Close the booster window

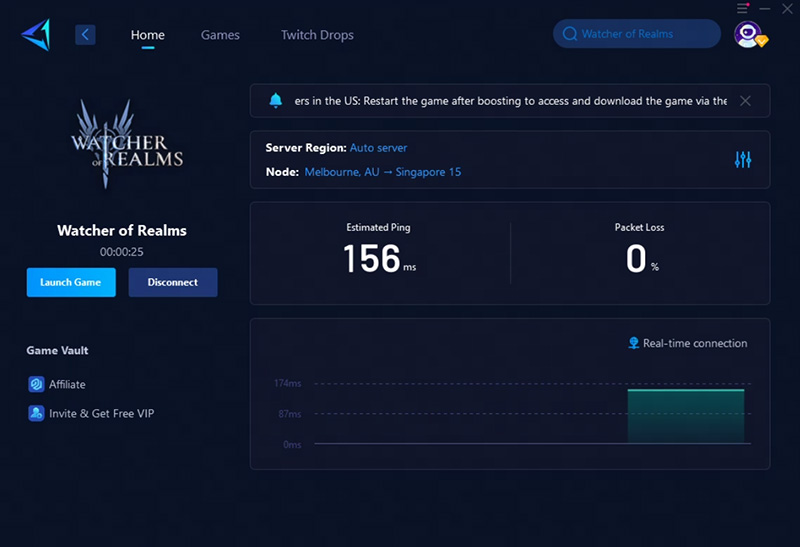tap(787, 8)
